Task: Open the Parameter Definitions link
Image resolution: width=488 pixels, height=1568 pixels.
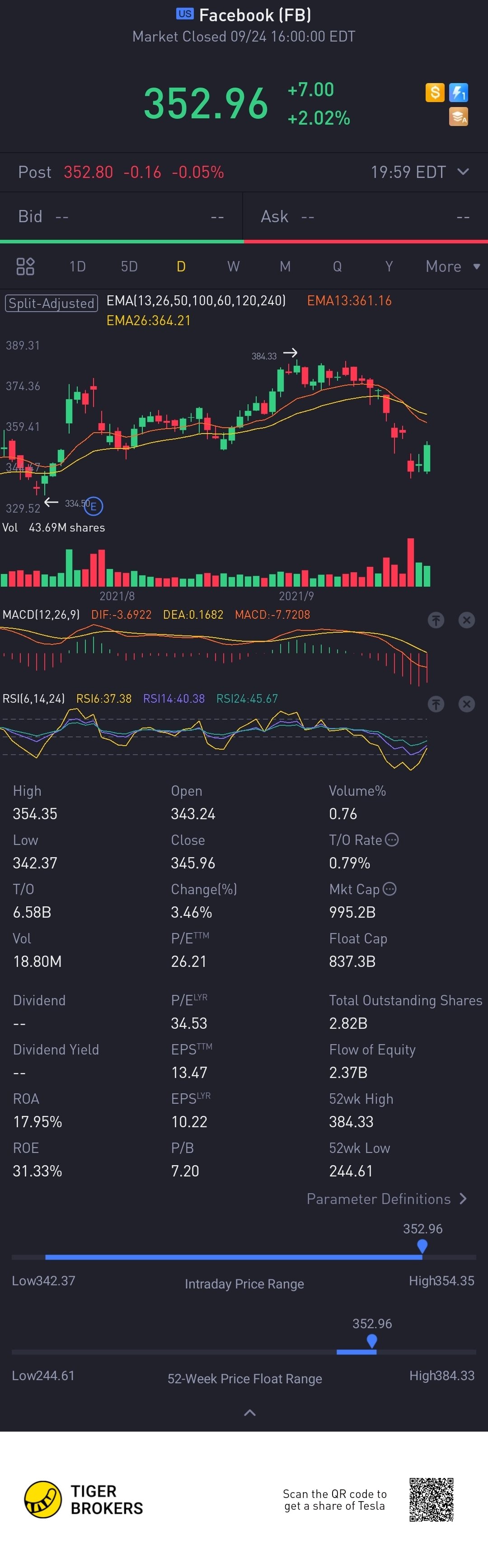Action: coord(387,1199)
